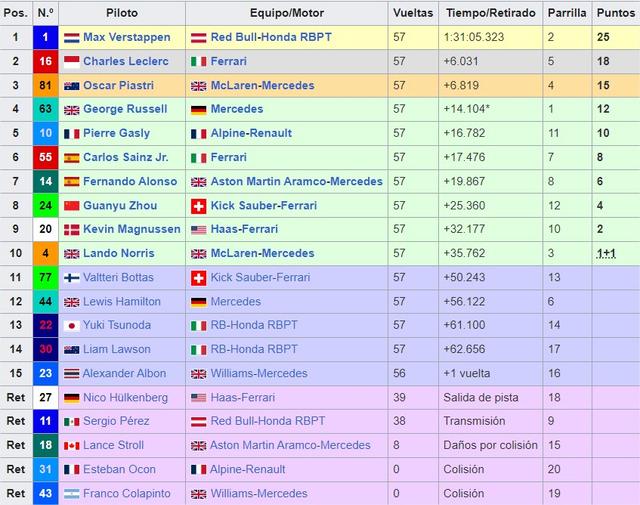
Task: Click the Vueltas column header
Action: 413,13
